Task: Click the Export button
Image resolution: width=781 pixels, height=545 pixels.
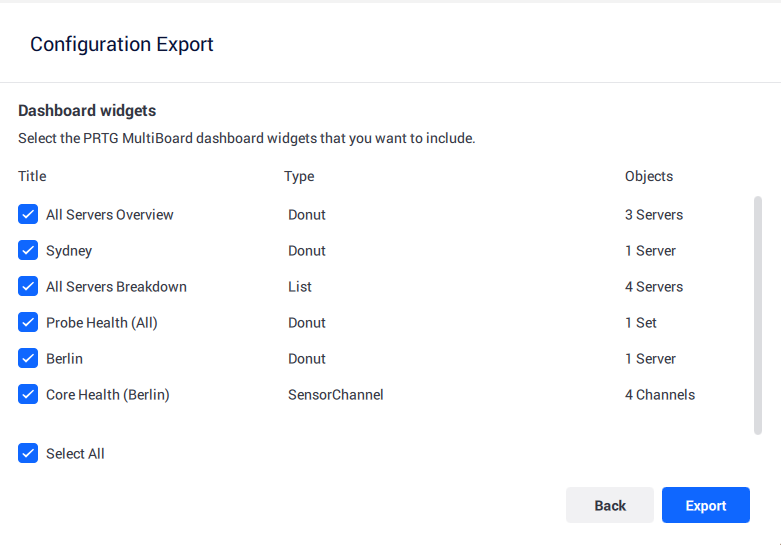Action: [705, 505]
